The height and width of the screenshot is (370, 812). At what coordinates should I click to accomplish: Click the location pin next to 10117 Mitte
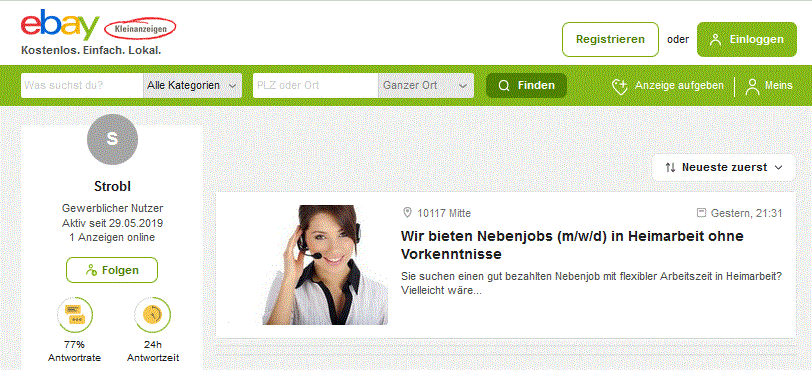(408, 213)
